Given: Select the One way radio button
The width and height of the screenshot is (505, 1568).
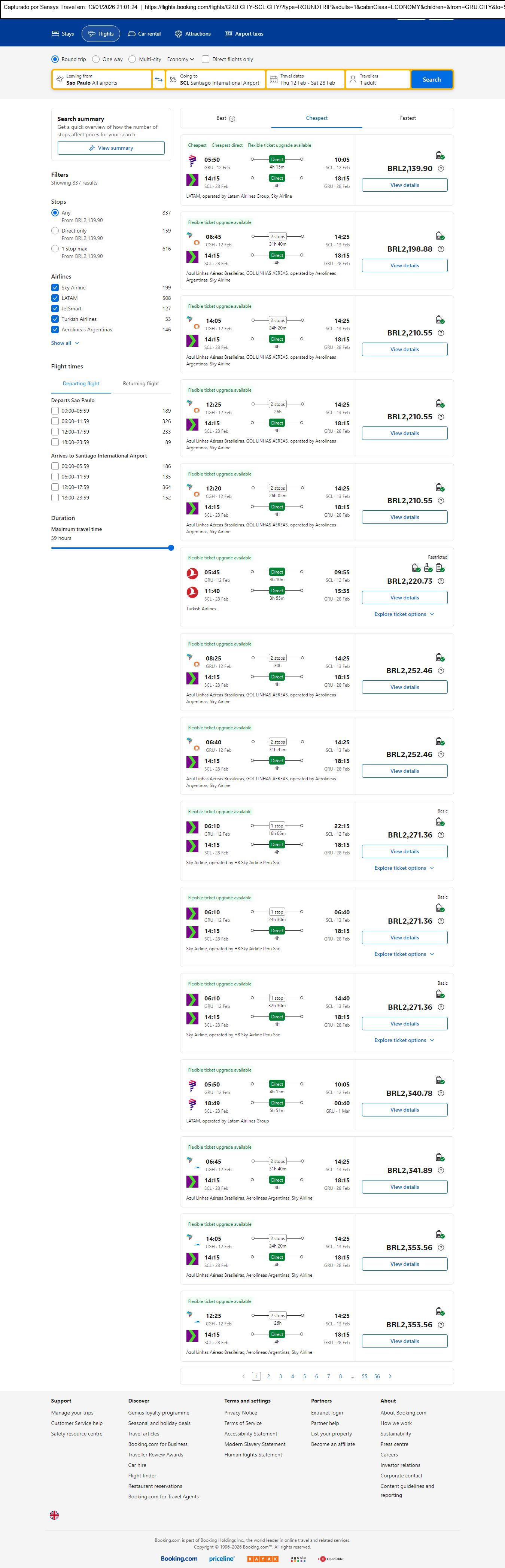Looking at the screenshot, I should coord(96,60).
